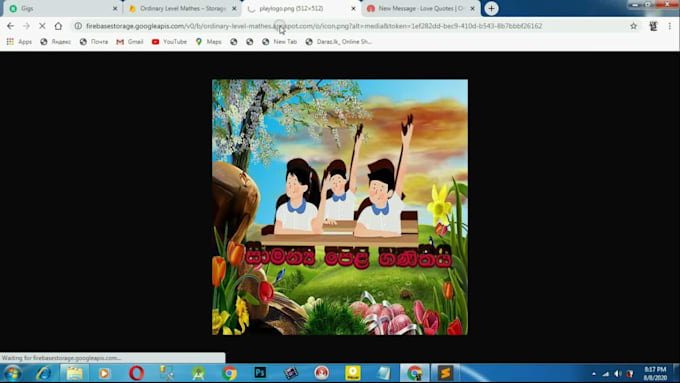Image resolution: width=680 pixels, height=383 pixels.
Task: Bookmark this page with star icon
Action: [x=634, y=26]
